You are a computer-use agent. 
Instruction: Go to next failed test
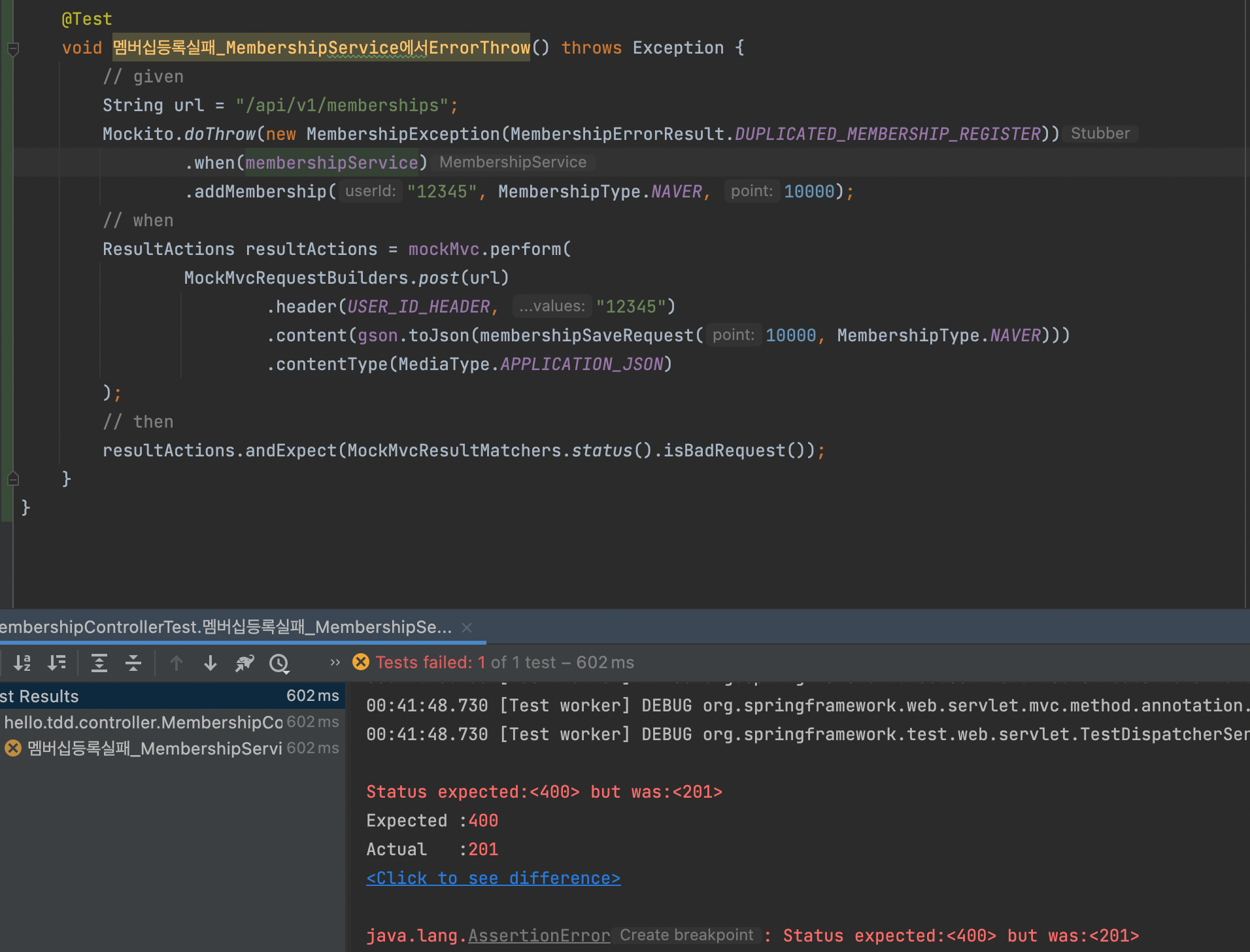click(x=211, y=663)
